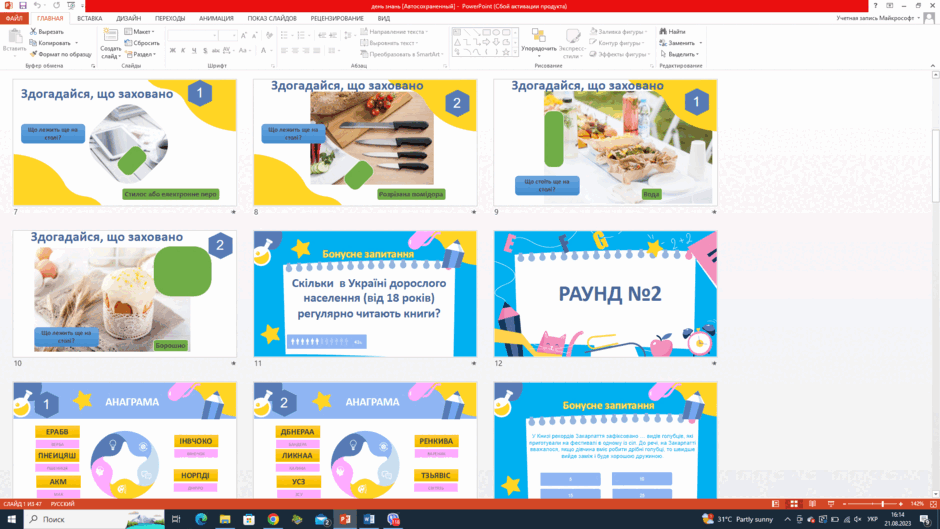Switch to Normal view in status bar
The image size is (940, 529).
click(775, 504)
